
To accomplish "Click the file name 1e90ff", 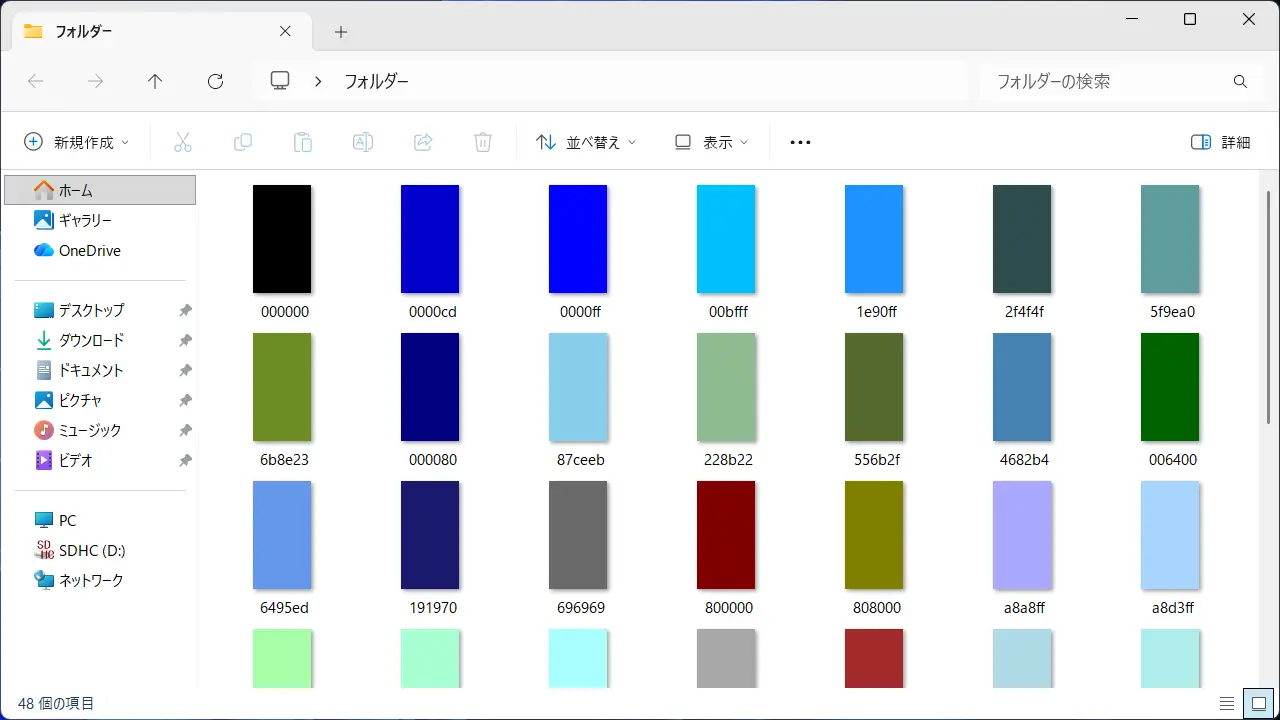I will point(877,312).
